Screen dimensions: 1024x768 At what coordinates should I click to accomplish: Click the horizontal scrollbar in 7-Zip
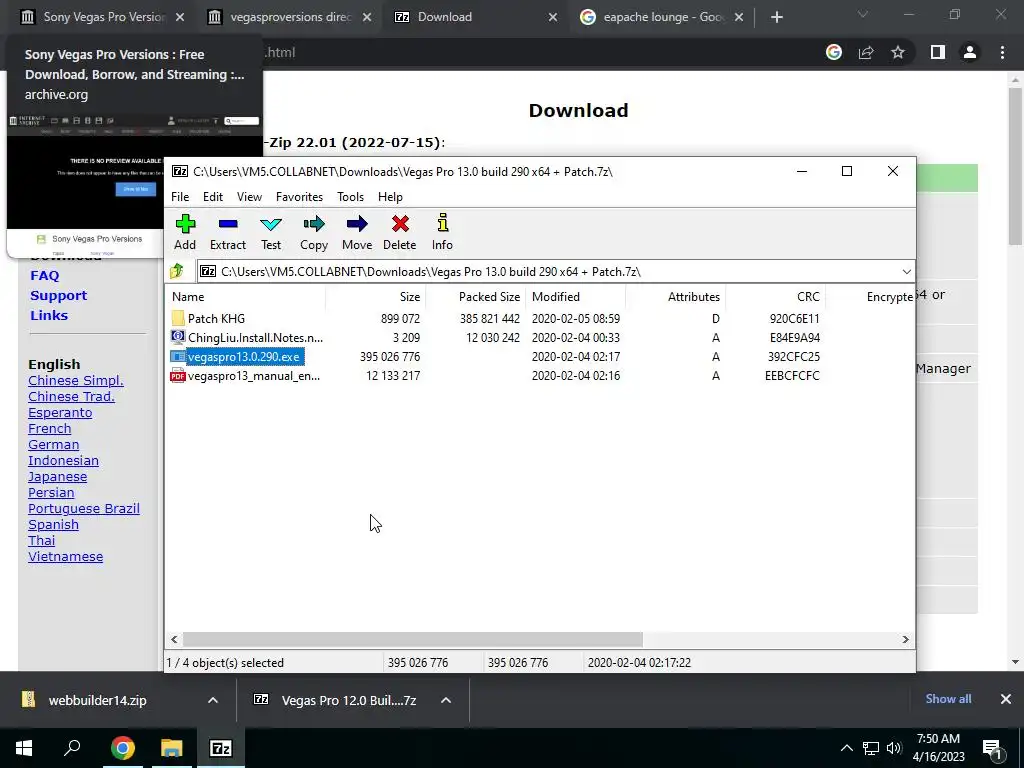click(x=413, y=639)
